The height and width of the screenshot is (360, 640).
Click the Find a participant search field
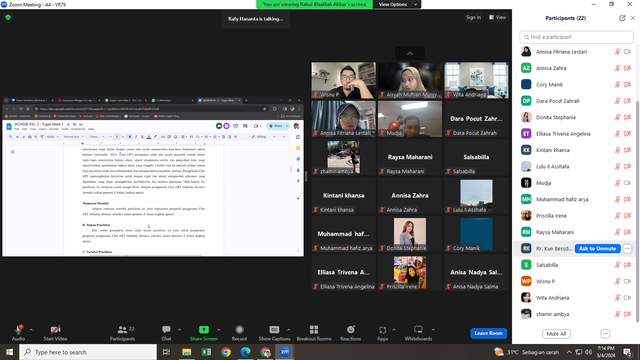click(576, 37)
